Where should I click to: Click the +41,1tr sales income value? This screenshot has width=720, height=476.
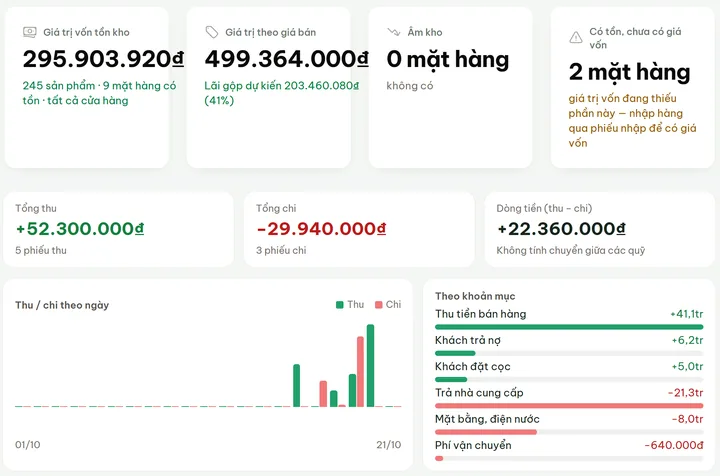pos(687,314)
